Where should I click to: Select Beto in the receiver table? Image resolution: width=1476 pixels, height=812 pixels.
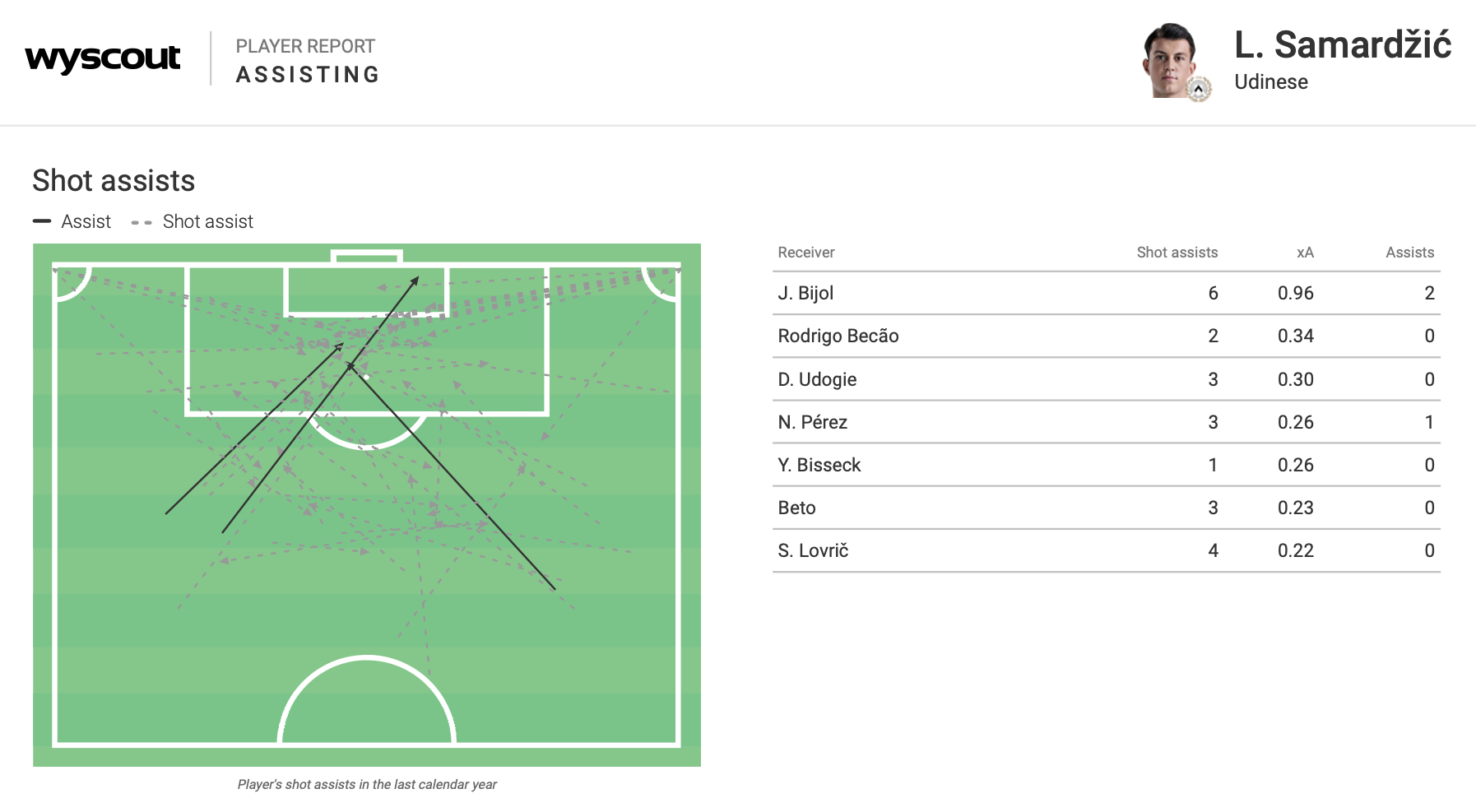click(x=796, y=508)
